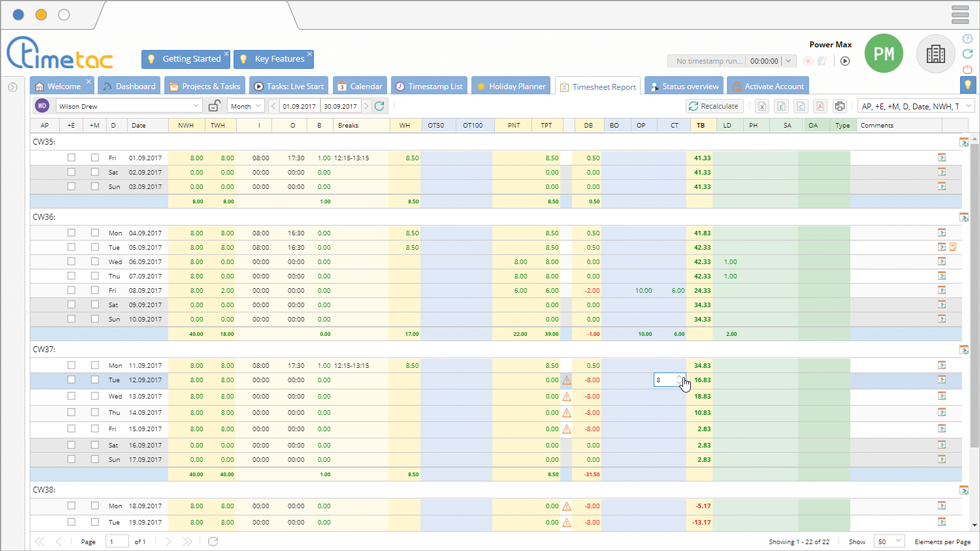Click the PM user avatar

(x=883, y=55)
